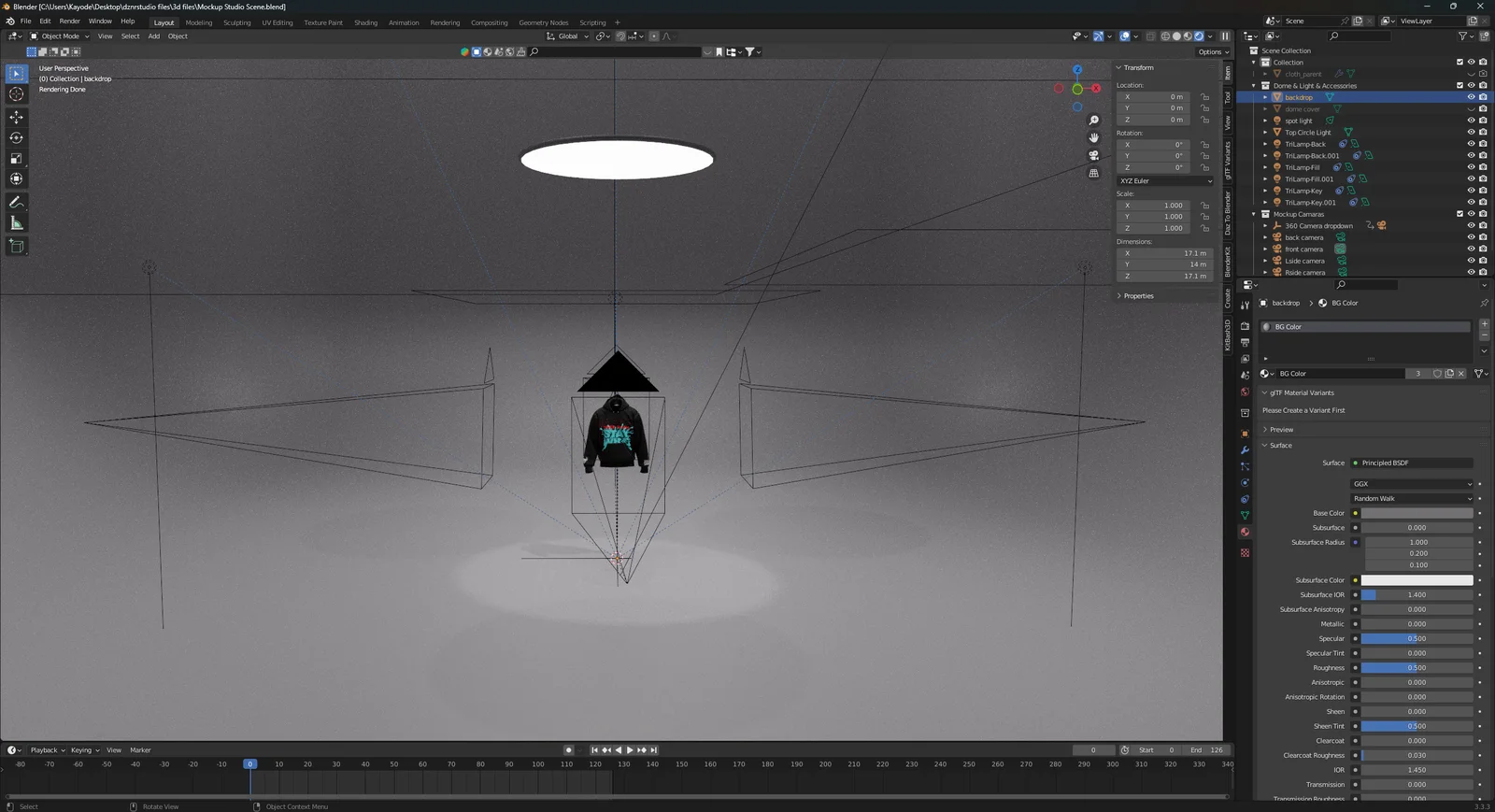Open the GGX distribution dropdown
This screenshot has width=1495, height=812.
pyautogui.click(x=1412, y=484)
